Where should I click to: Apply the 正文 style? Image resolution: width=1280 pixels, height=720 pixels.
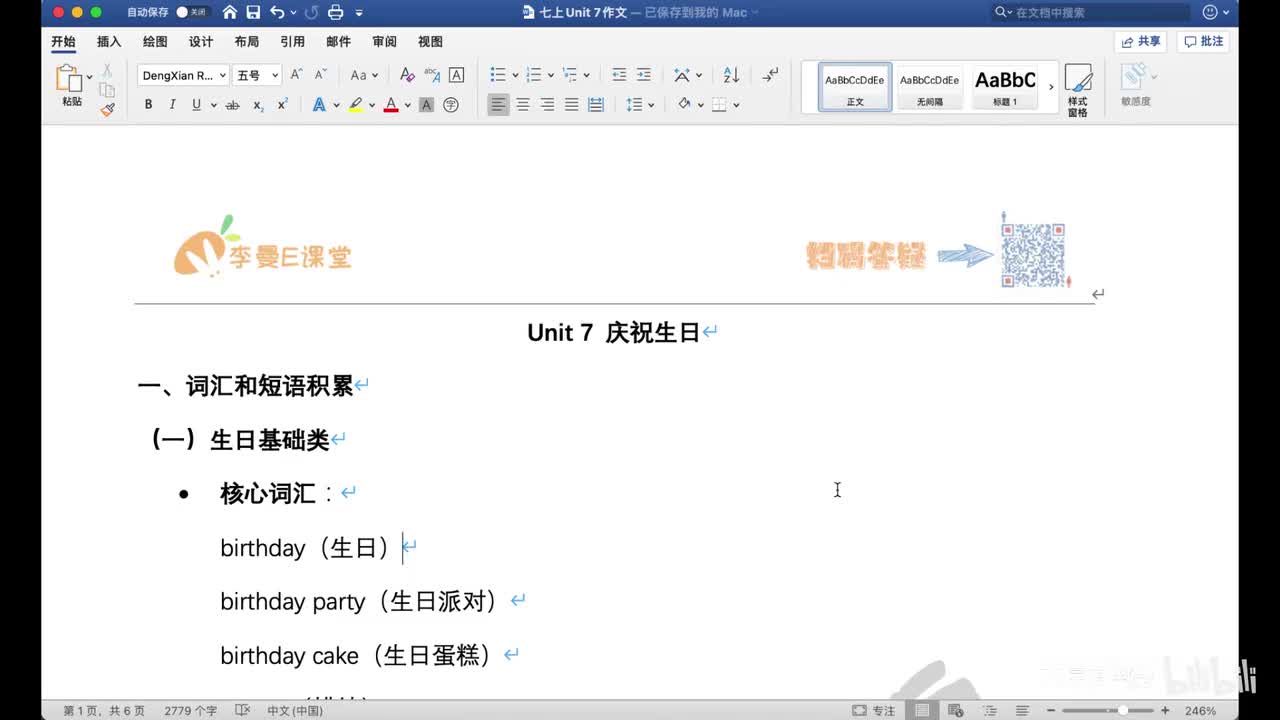855,87
